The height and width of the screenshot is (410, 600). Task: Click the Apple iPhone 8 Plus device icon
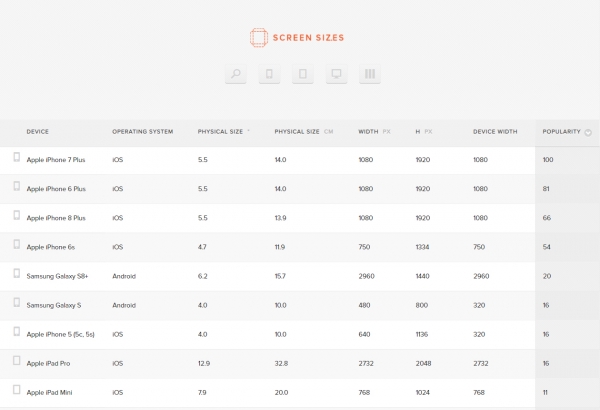point(16,215)
